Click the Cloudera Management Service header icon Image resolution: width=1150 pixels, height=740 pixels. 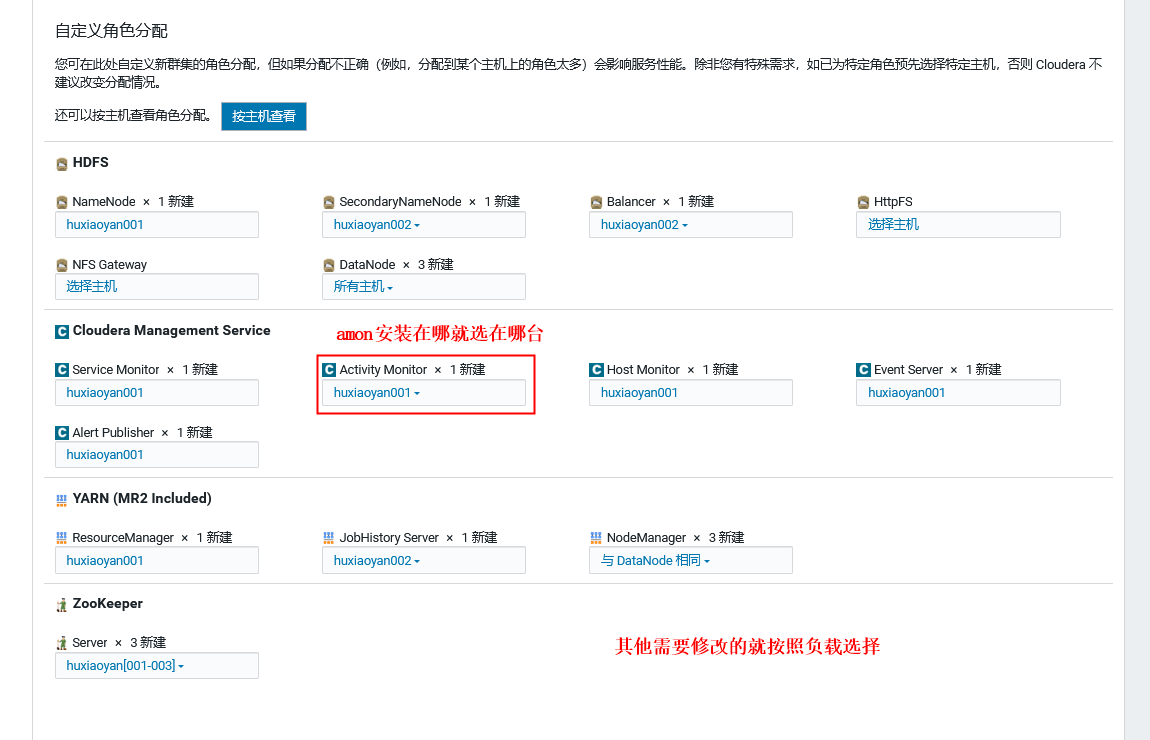tap(62, 331)
